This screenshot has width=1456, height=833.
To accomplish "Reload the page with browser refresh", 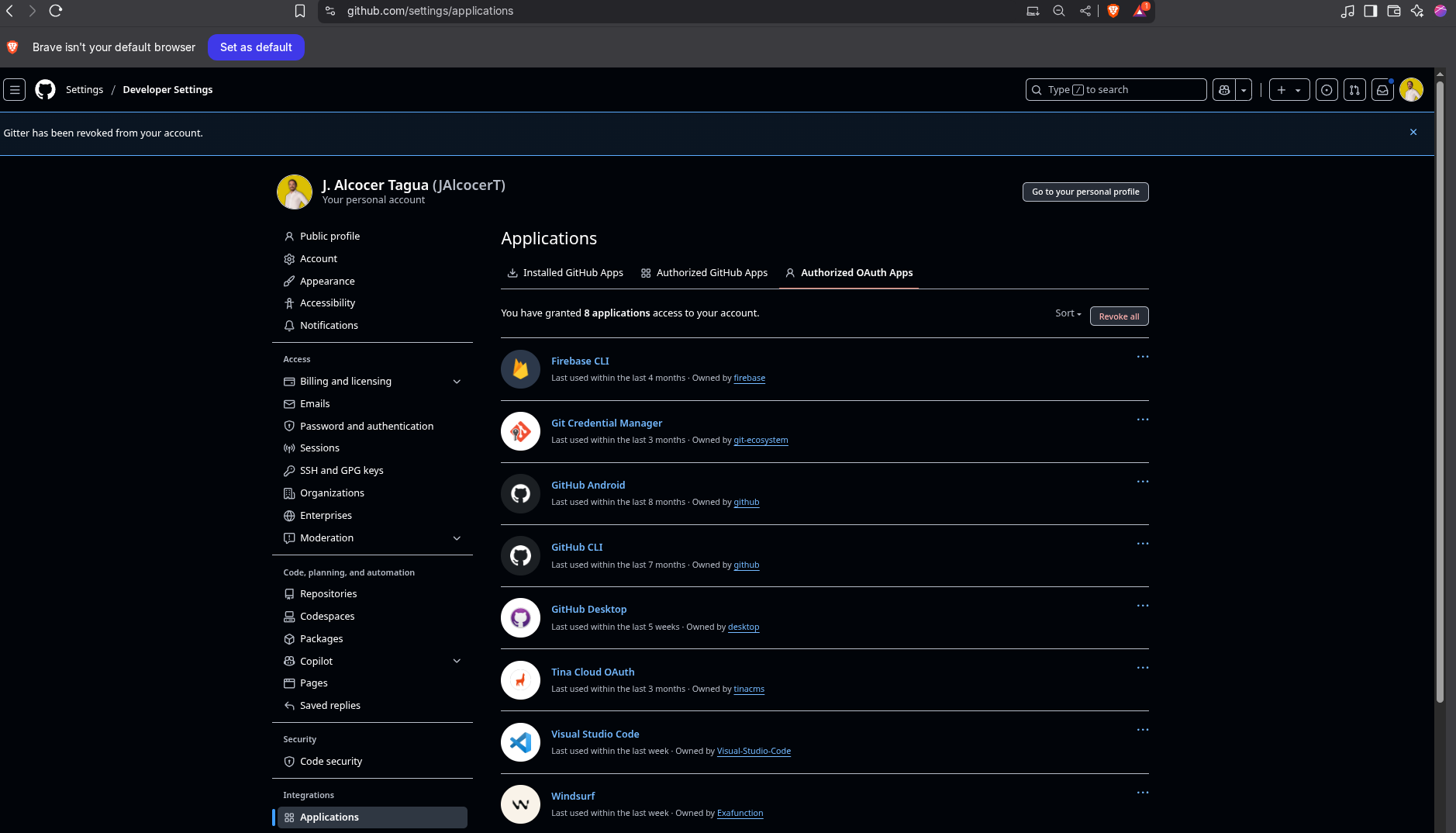I will [56, 11].
